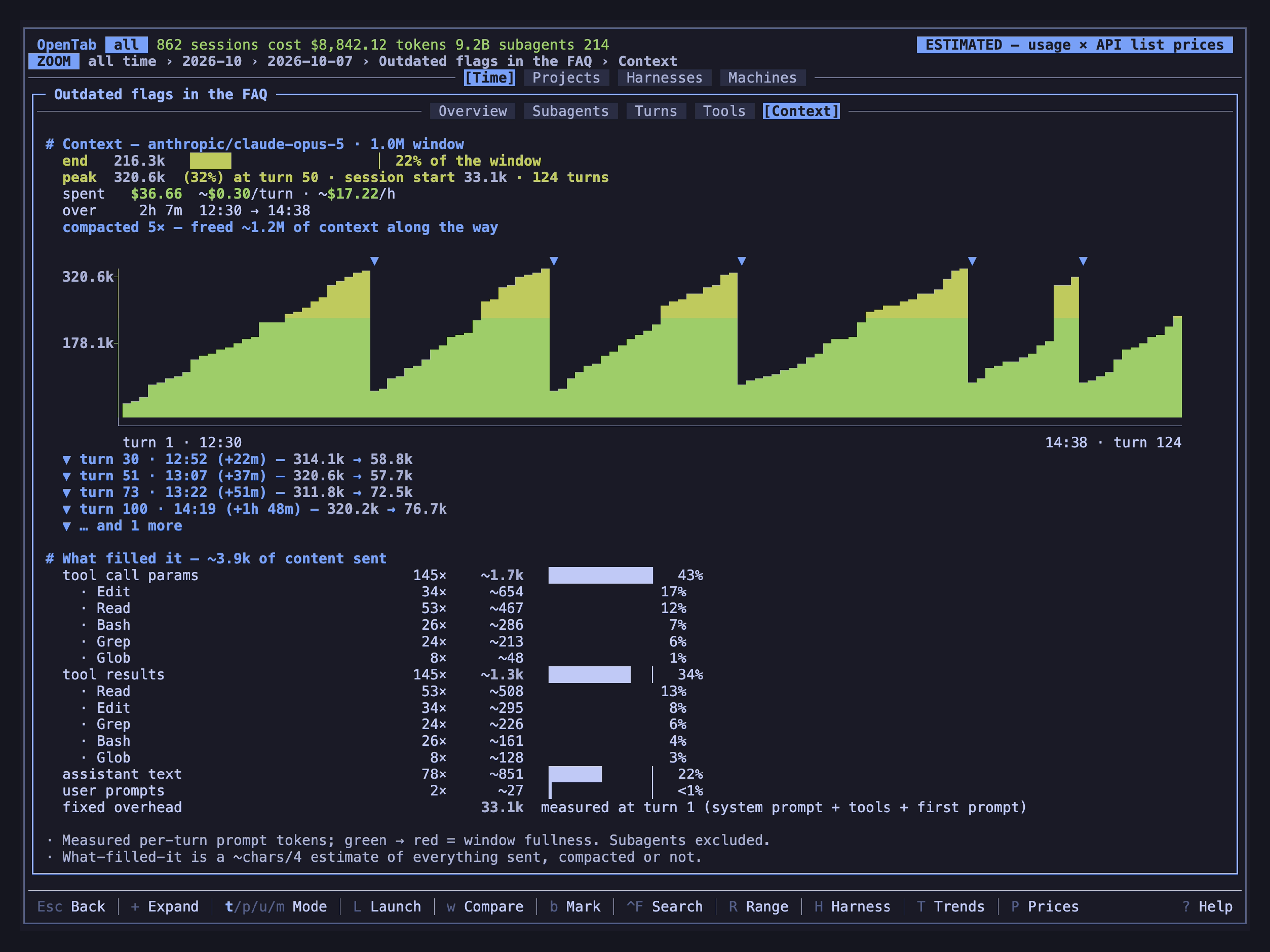This screenshot has height=952, width=1270.
Task: Expand the turn 100 compaction entry
Action: click(x=254, y=510)
